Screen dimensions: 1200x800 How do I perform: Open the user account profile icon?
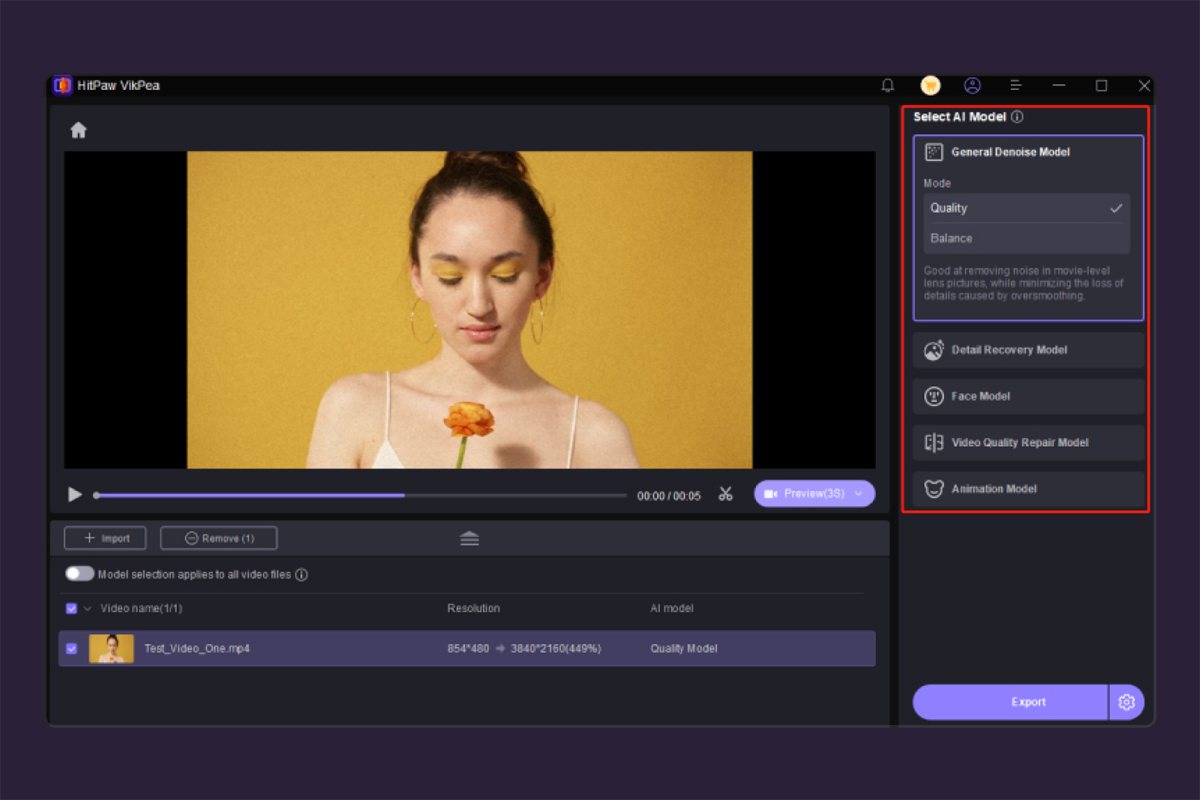(972, 86)
